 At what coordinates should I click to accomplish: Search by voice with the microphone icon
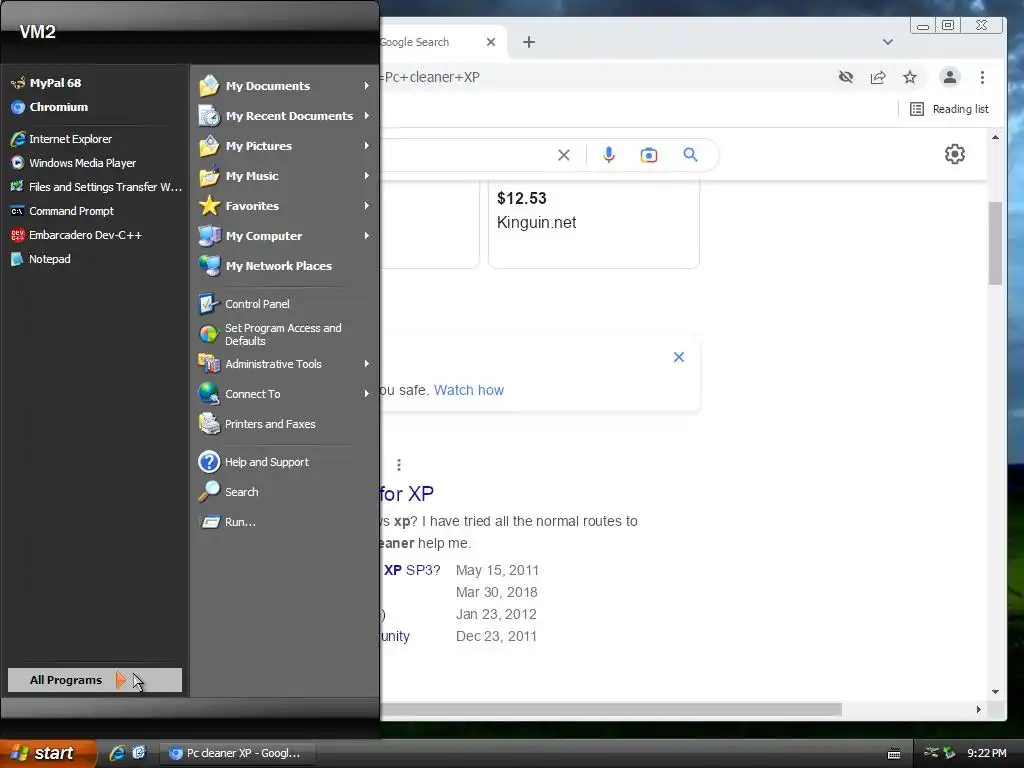pos(609,155)
